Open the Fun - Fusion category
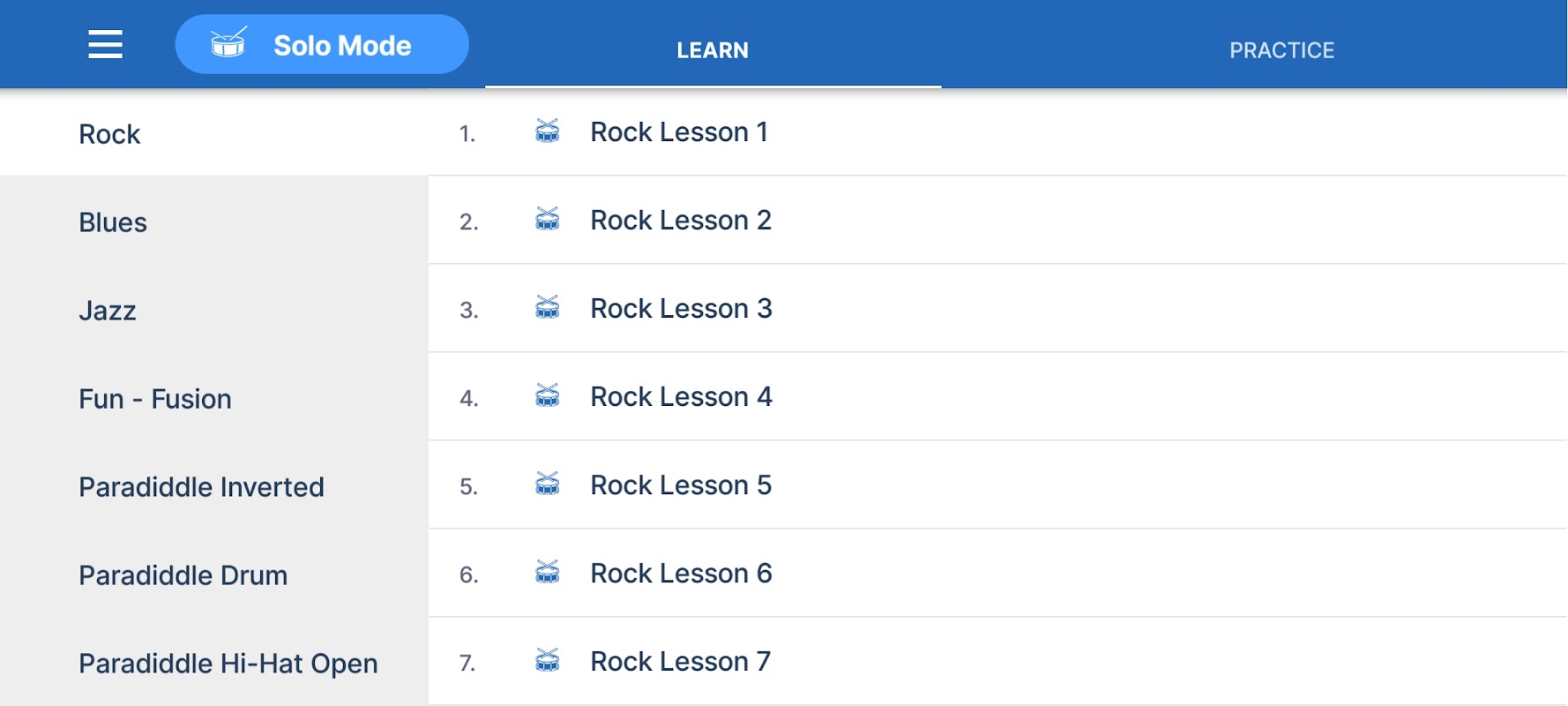 (x=155, y=399)
